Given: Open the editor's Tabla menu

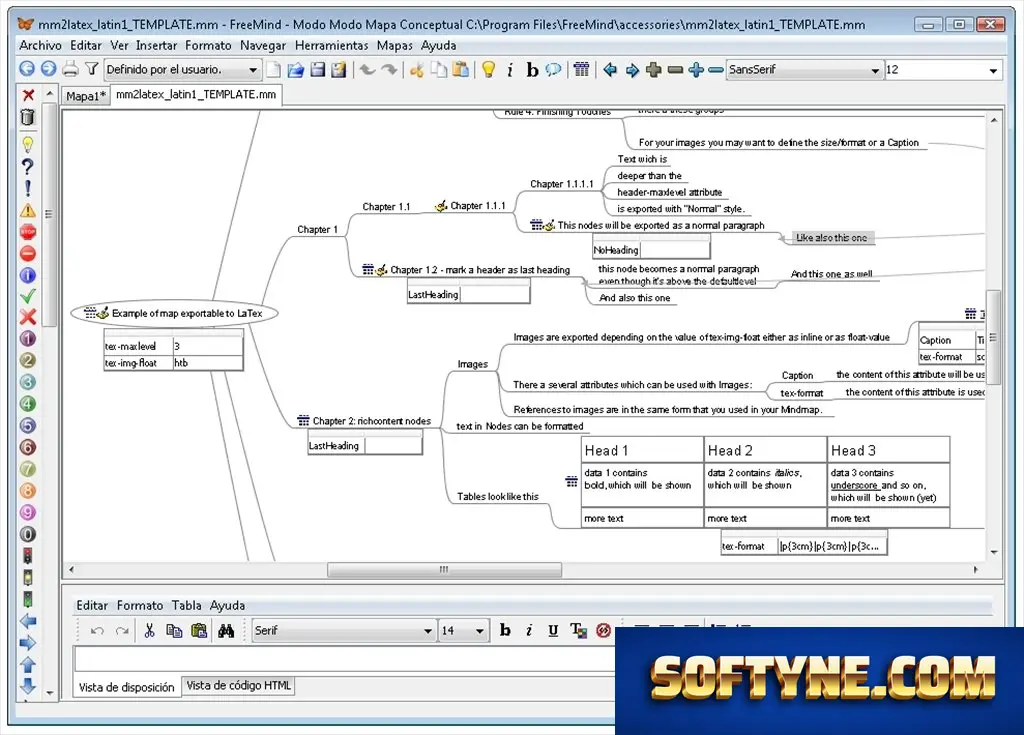Looking at the screenshot, I should pyautogui.click(x=186, y=606).
